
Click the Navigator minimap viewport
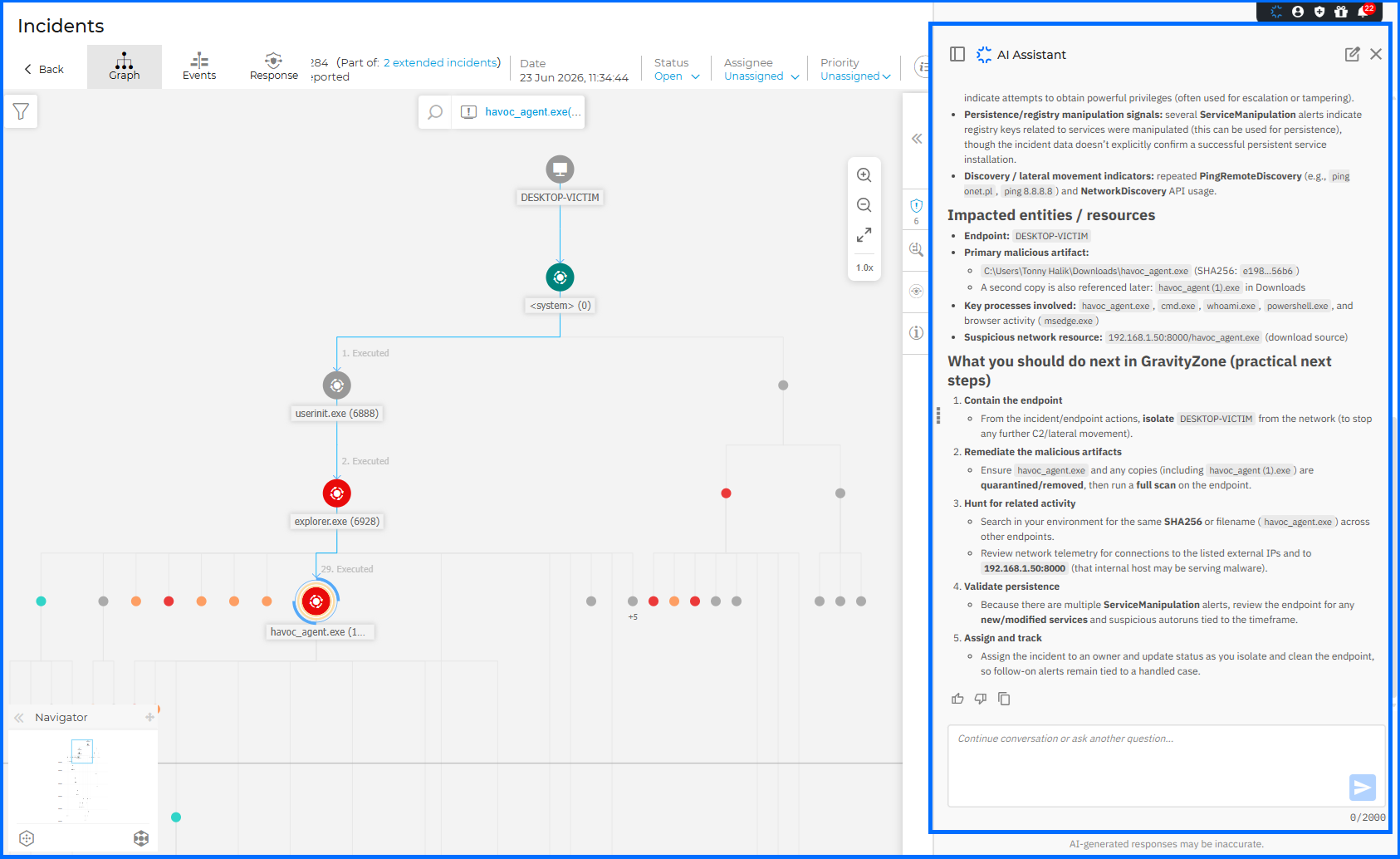coord(81,751)
